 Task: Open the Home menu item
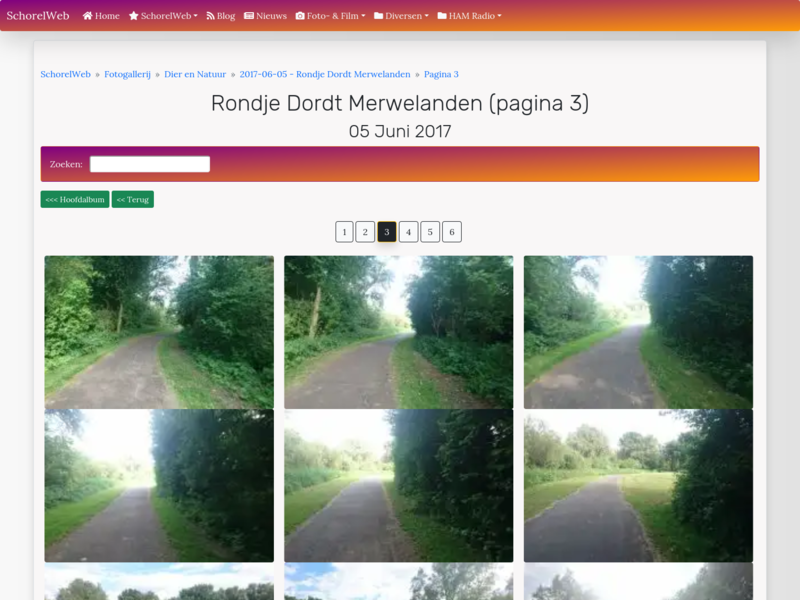pos(101,16)
